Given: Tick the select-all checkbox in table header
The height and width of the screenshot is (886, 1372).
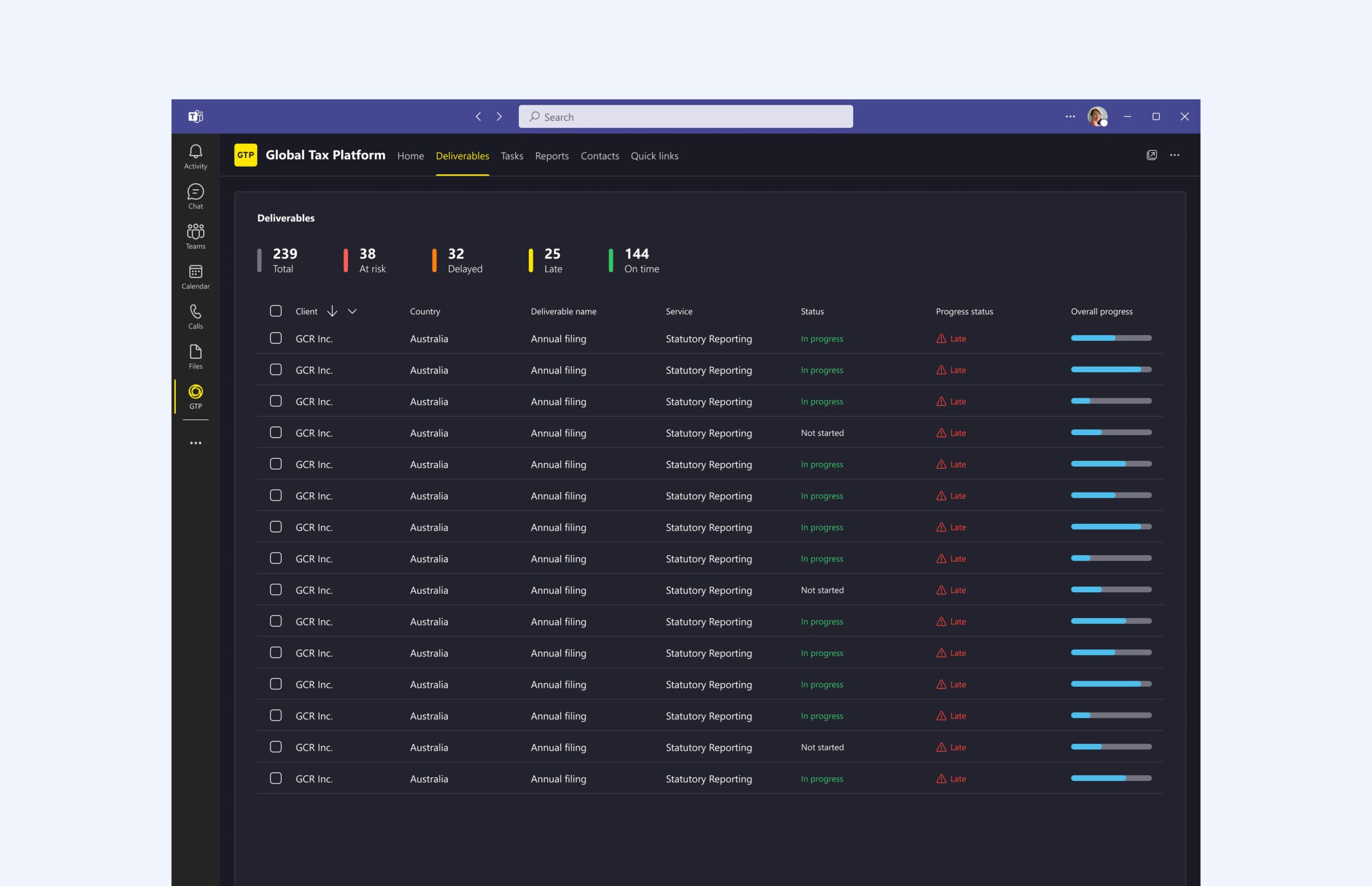Looking at the screenshot, I should [x=275, y=311].
